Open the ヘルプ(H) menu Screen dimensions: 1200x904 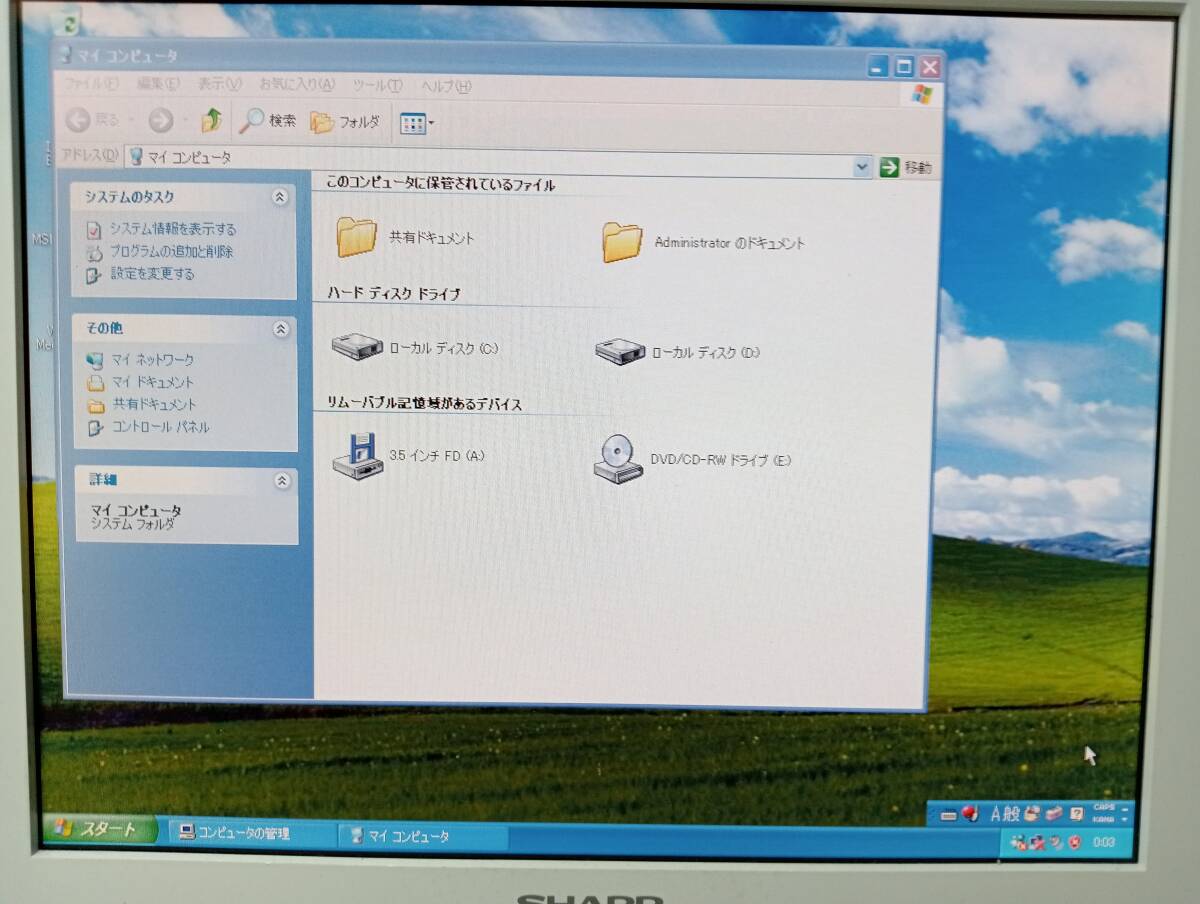(445, 87)
